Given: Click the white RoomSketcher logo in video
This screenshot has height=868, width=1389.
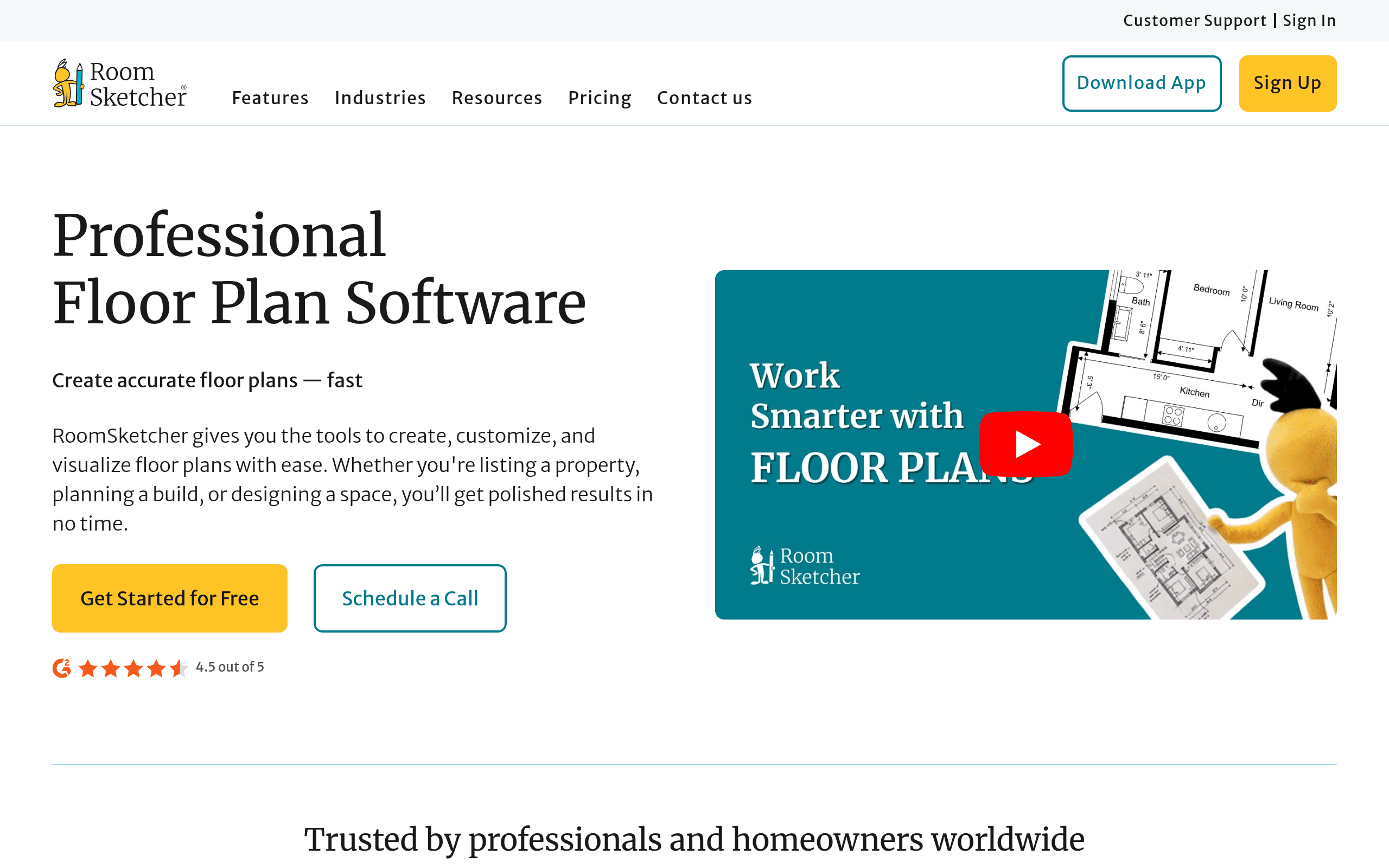Looking at the screenshot, I should click(805, 566).
